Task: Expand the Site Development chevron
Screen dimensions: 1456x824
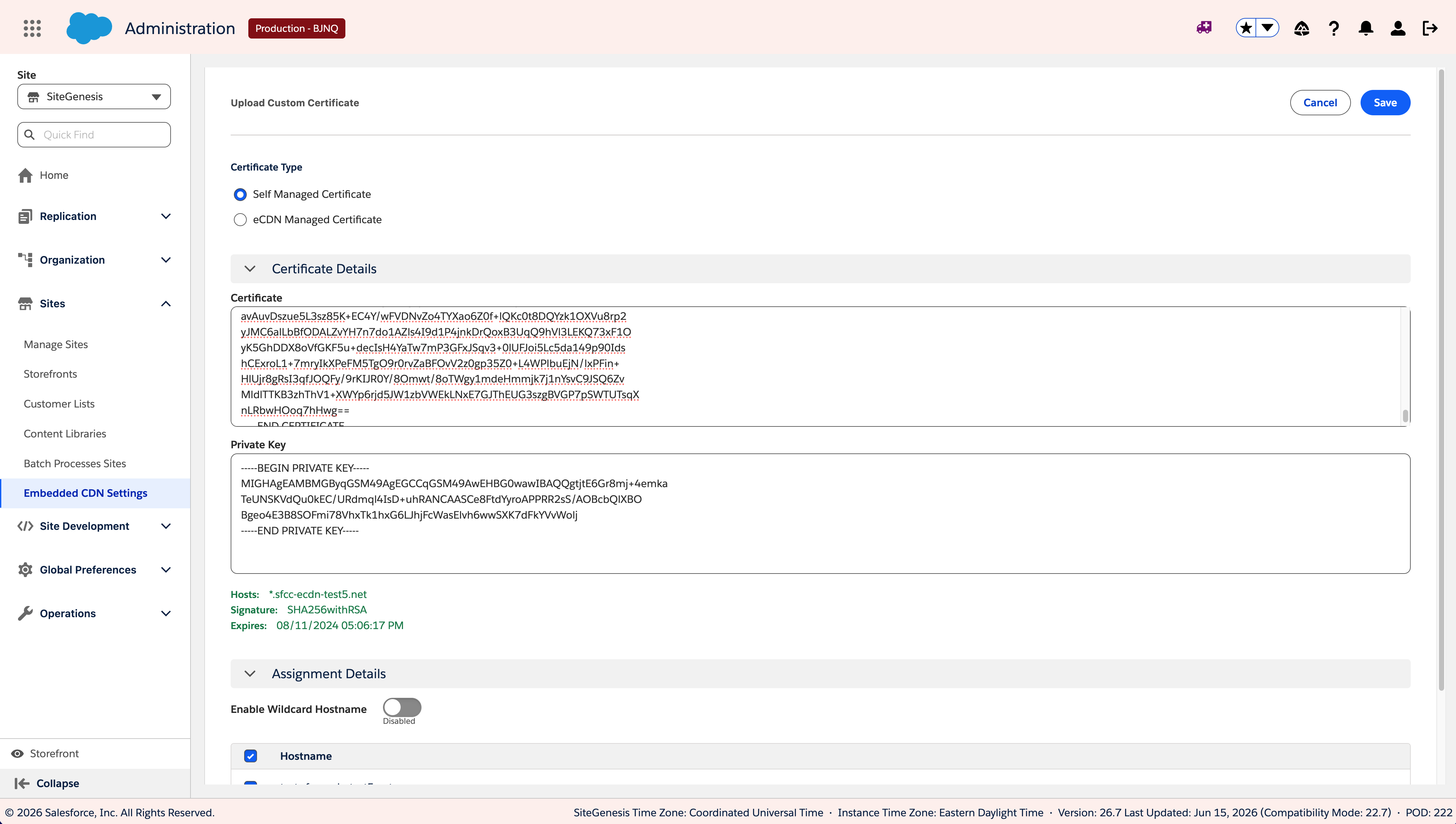Action: pos(166,526)
